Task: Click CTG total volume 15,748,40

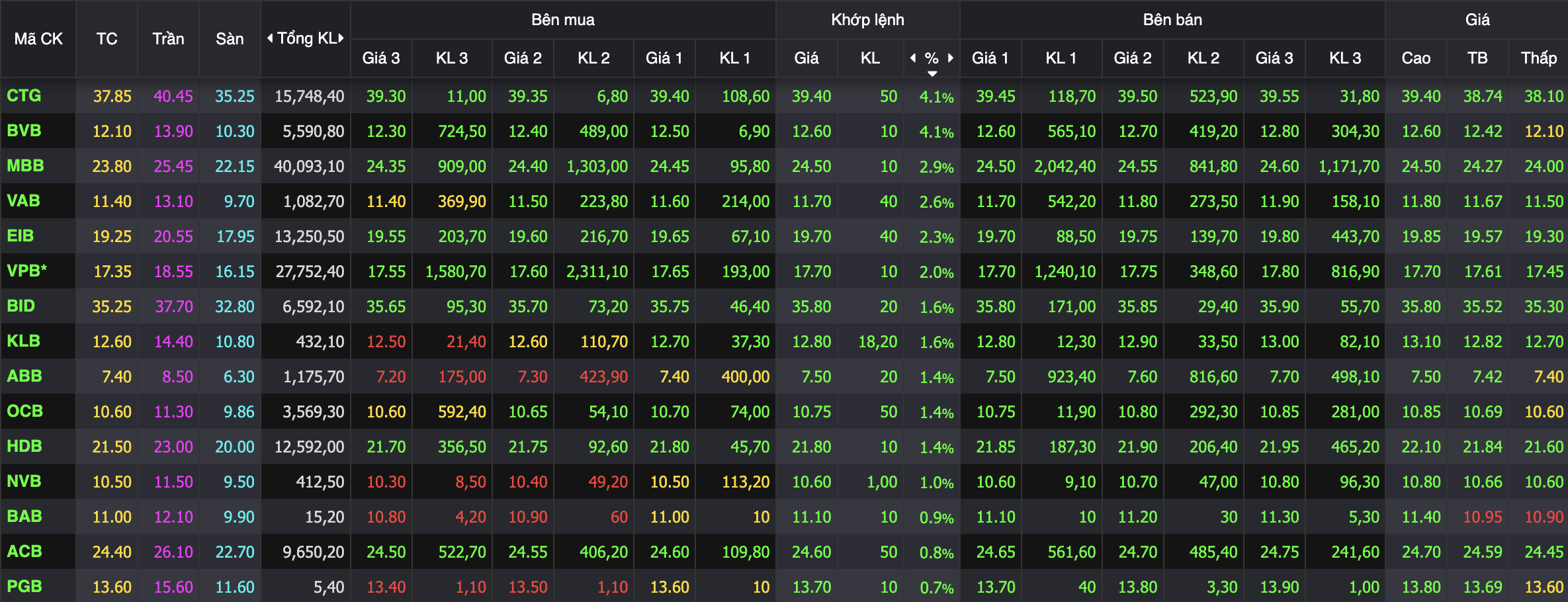Action: 309,97
